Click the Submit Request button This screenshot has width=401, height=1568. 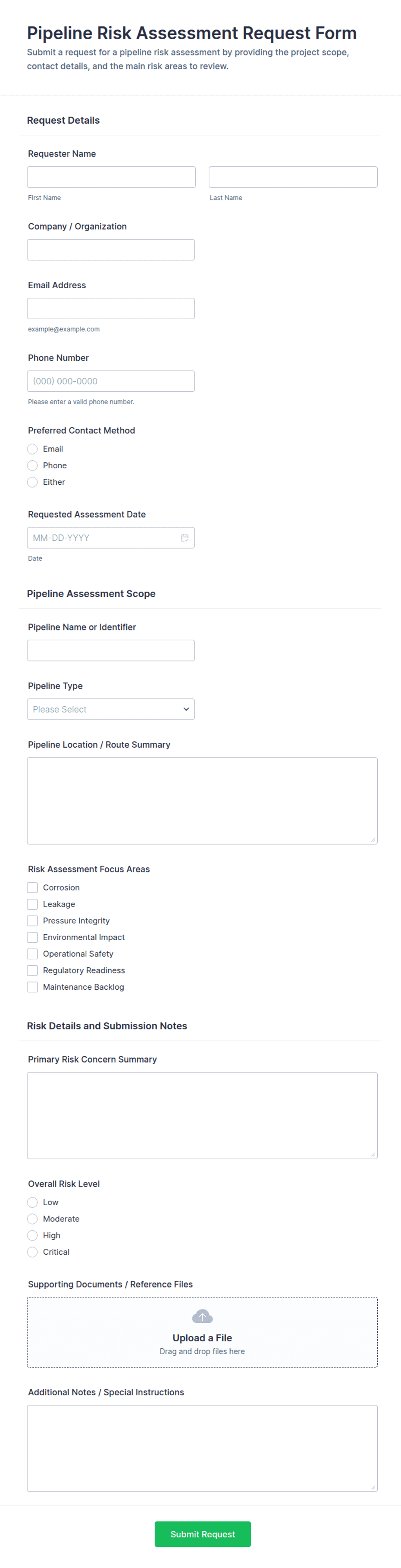[202, 1534]
